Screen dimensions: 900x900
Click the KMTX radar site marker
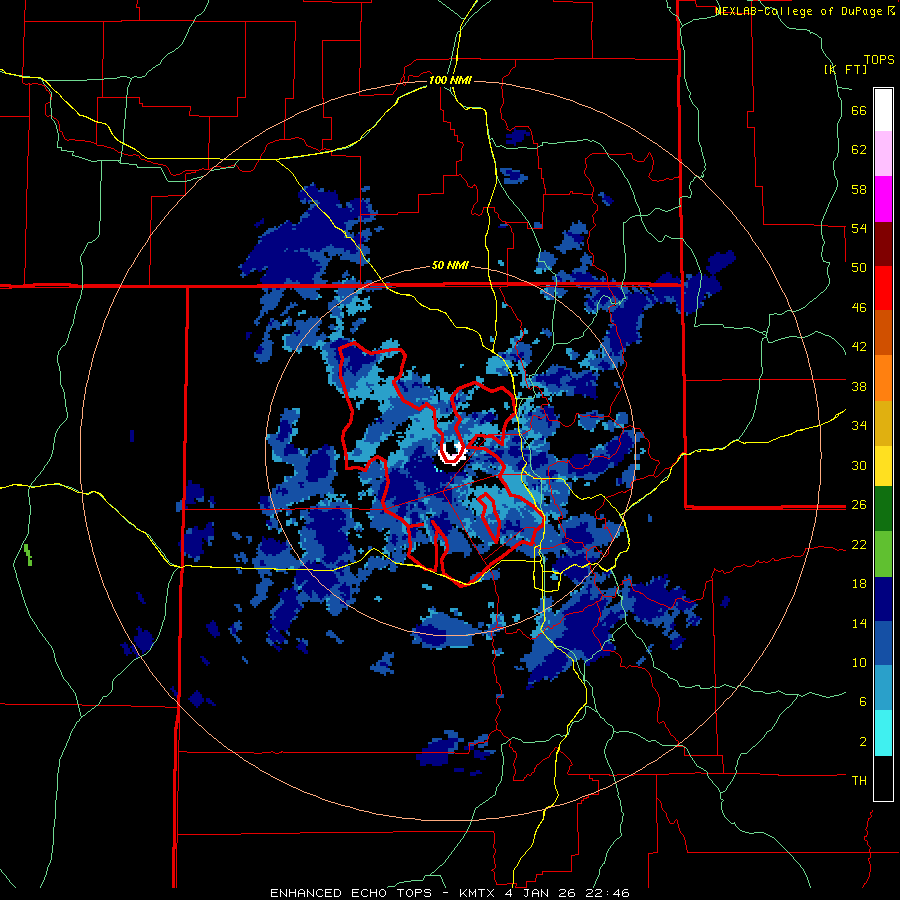point(451,451)
